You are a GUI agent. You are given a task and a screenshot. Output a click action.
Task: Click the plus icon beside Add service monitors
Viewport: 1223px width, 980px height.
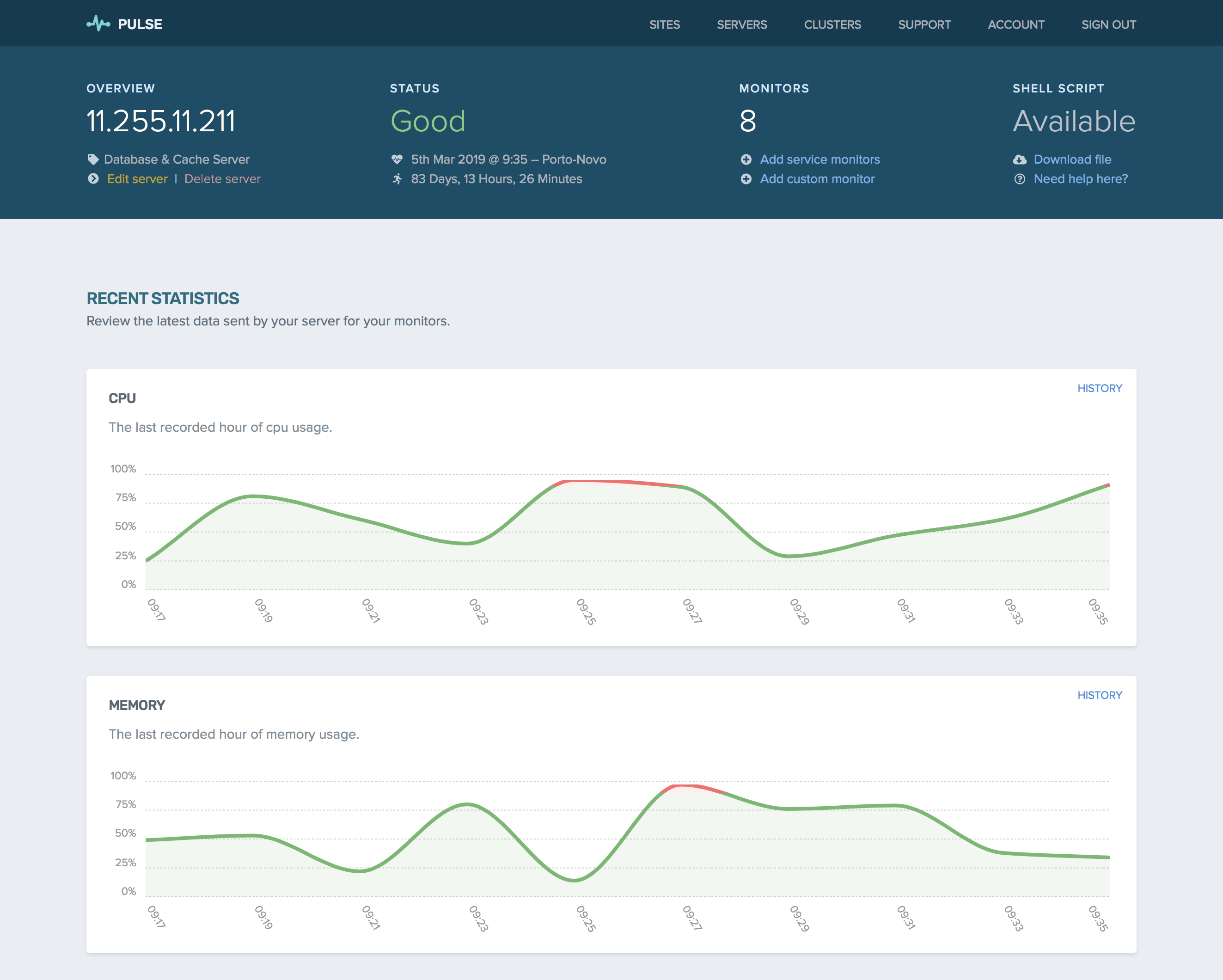[x=746, y=159]
